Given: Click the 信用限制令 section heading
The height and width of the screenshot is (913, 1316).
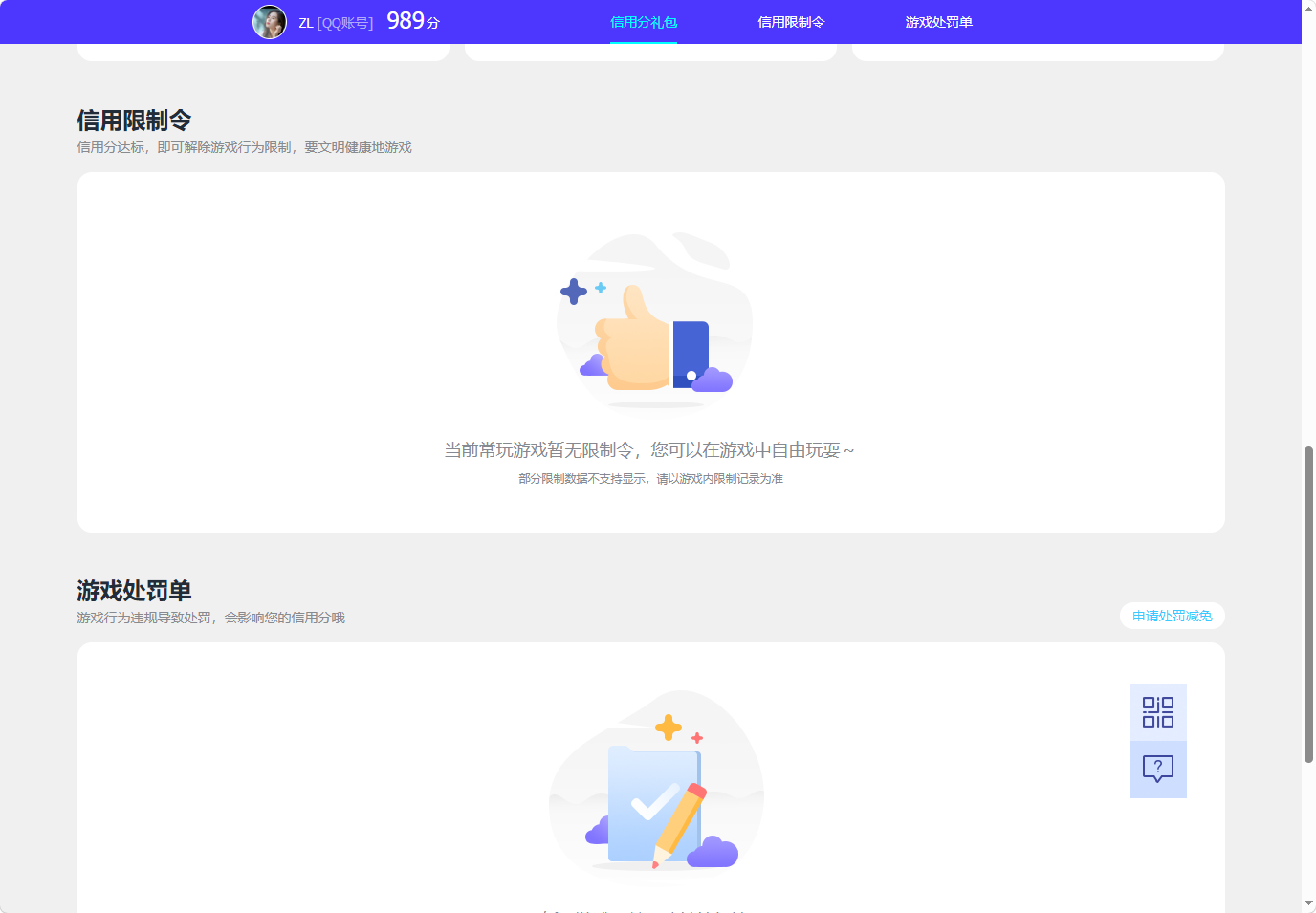Looking at the screenshot, I should pos(134,120).
